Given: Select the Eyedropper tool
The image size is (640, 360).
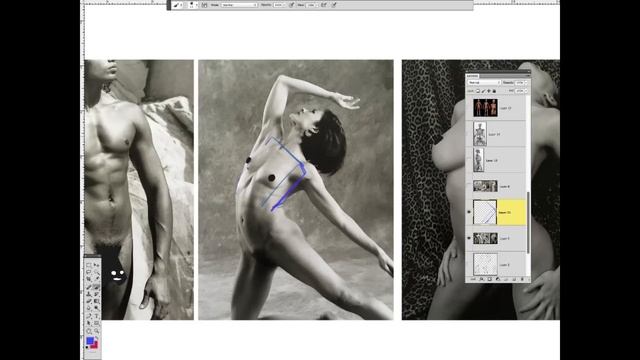Looking at the screenshot, I should (x=97, y=279).
